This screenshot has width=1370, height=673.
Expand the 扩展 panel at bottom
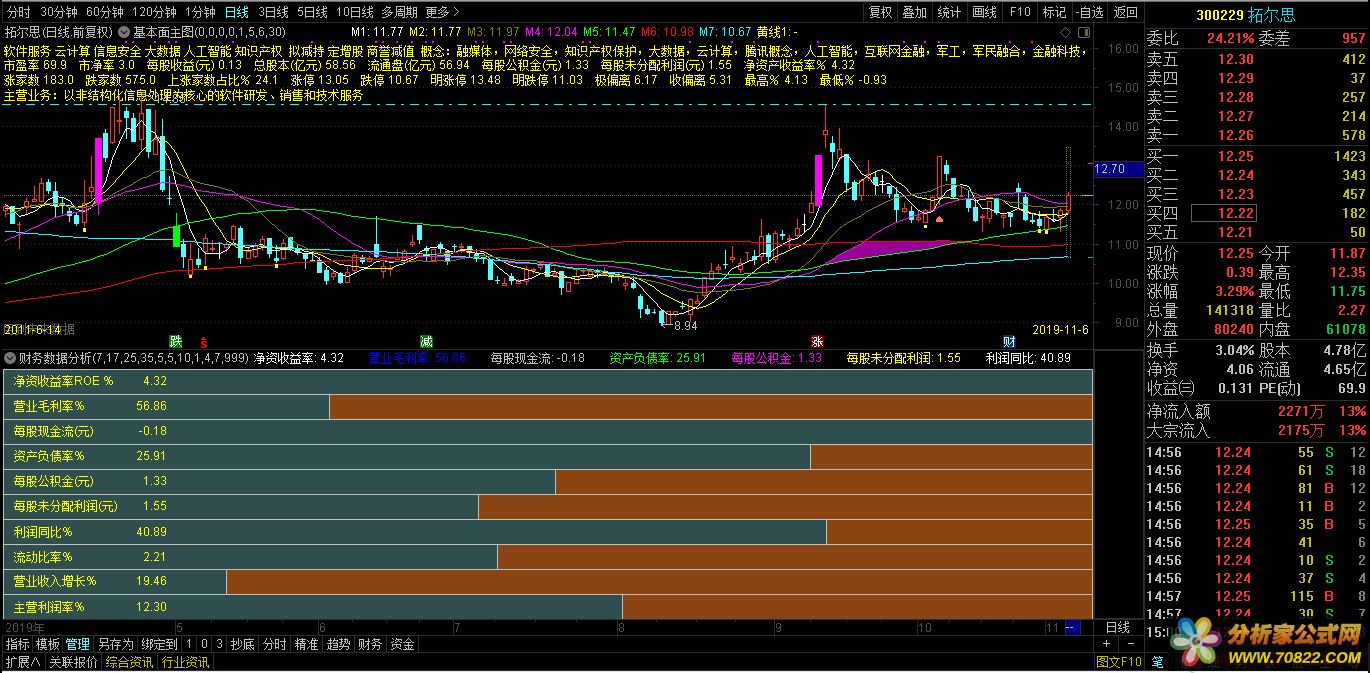pos(23,661)
